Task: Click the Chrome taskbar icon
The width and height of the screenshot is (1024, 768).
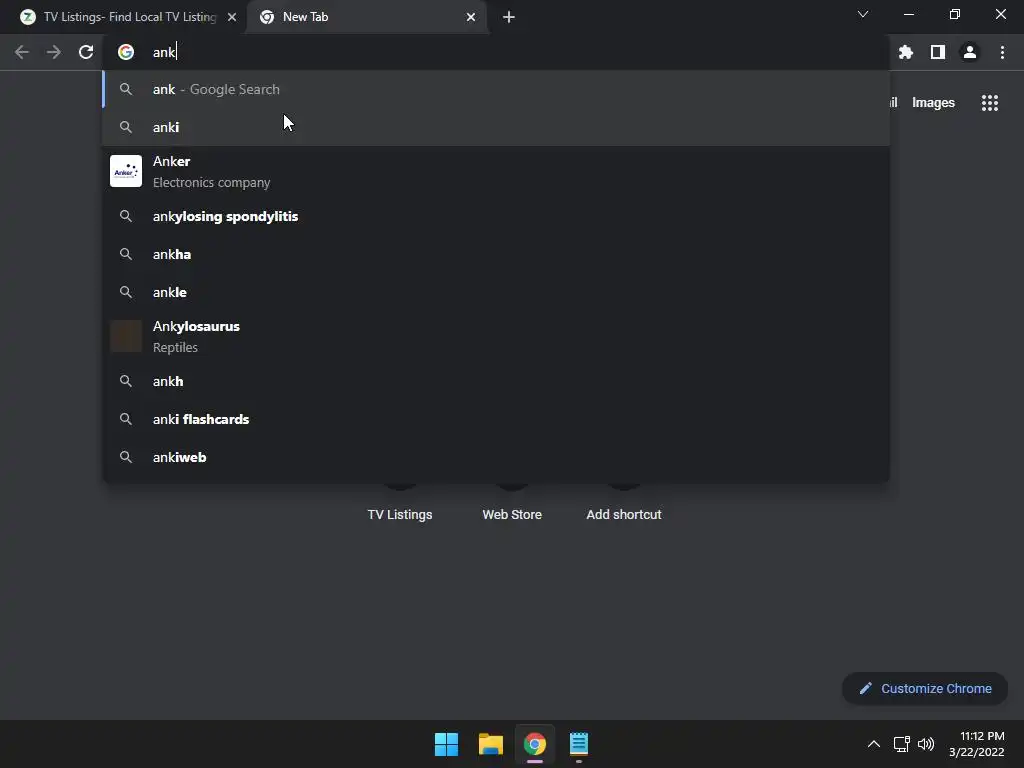Action: point(535,744)
